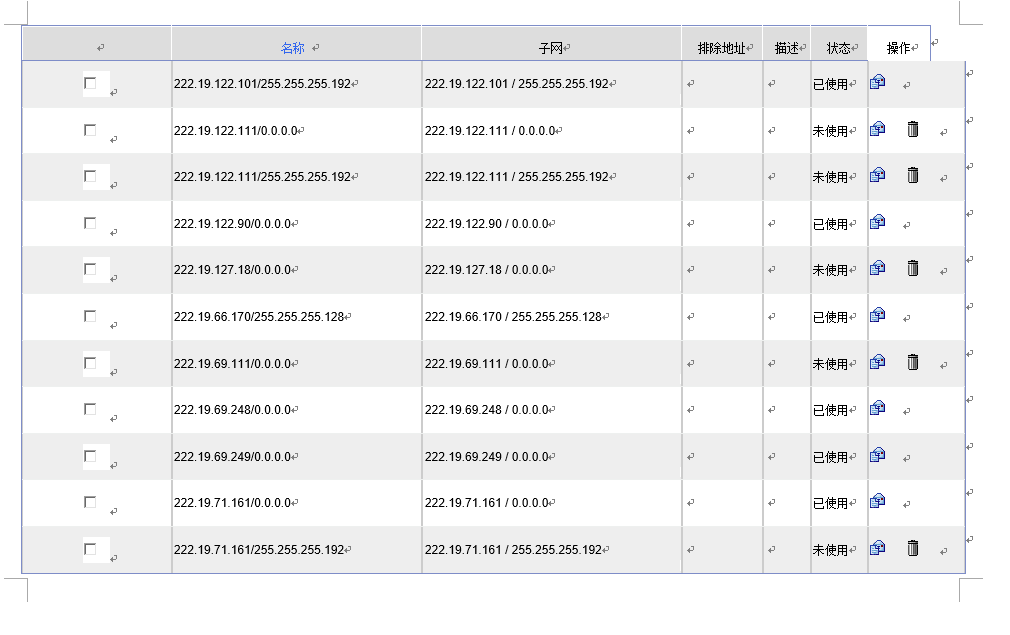The width and height of the screenshot is (1010, 635).
Task: Click the 状态 column header
Action: tap(838, 48)
